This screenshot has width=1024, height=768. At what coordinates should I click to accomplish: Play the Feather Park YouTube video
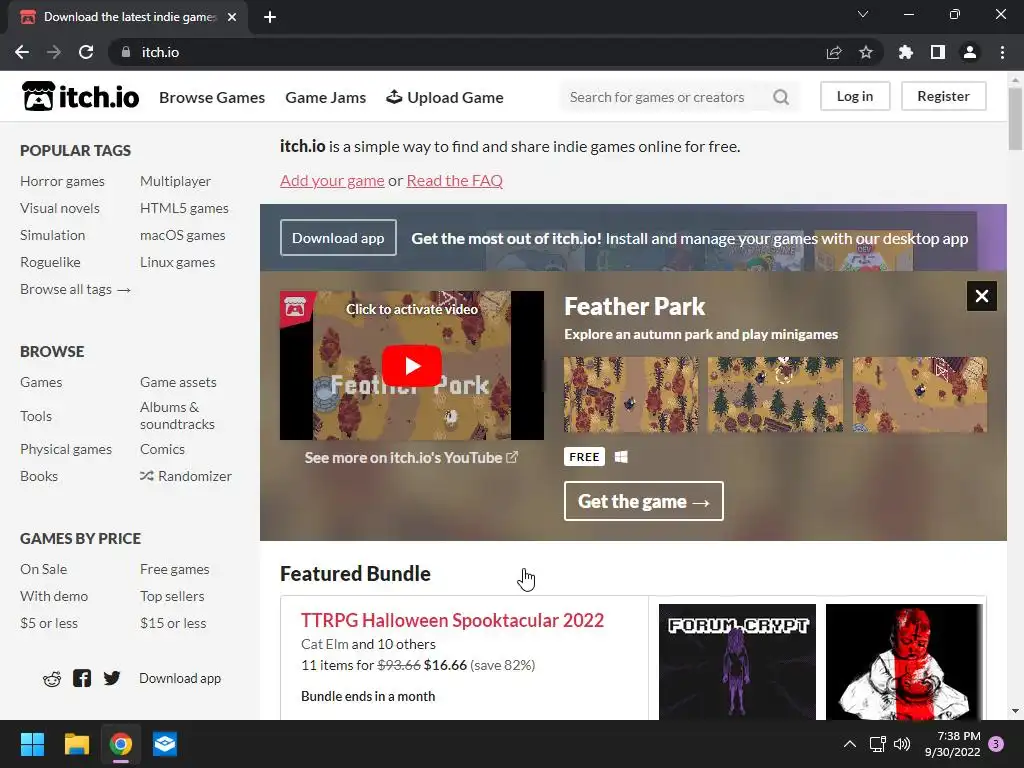pos(411,366)
